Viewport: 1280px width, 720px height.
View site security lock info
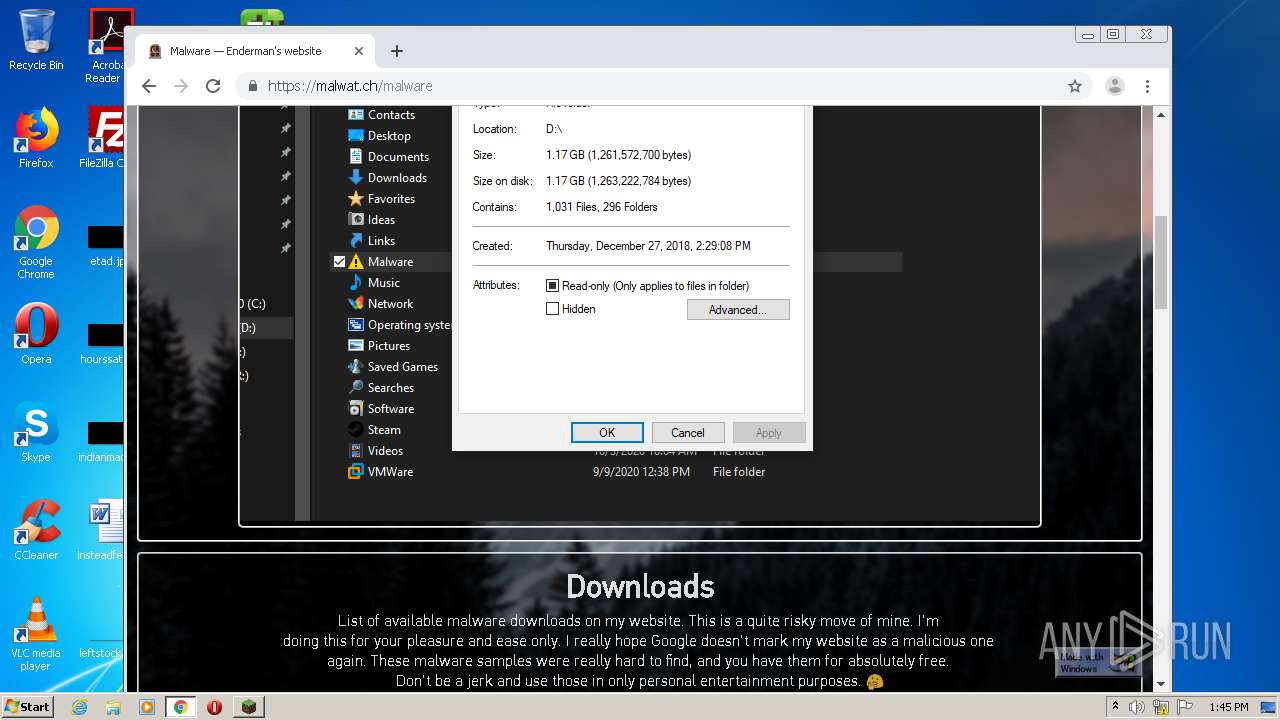(253, 86)
